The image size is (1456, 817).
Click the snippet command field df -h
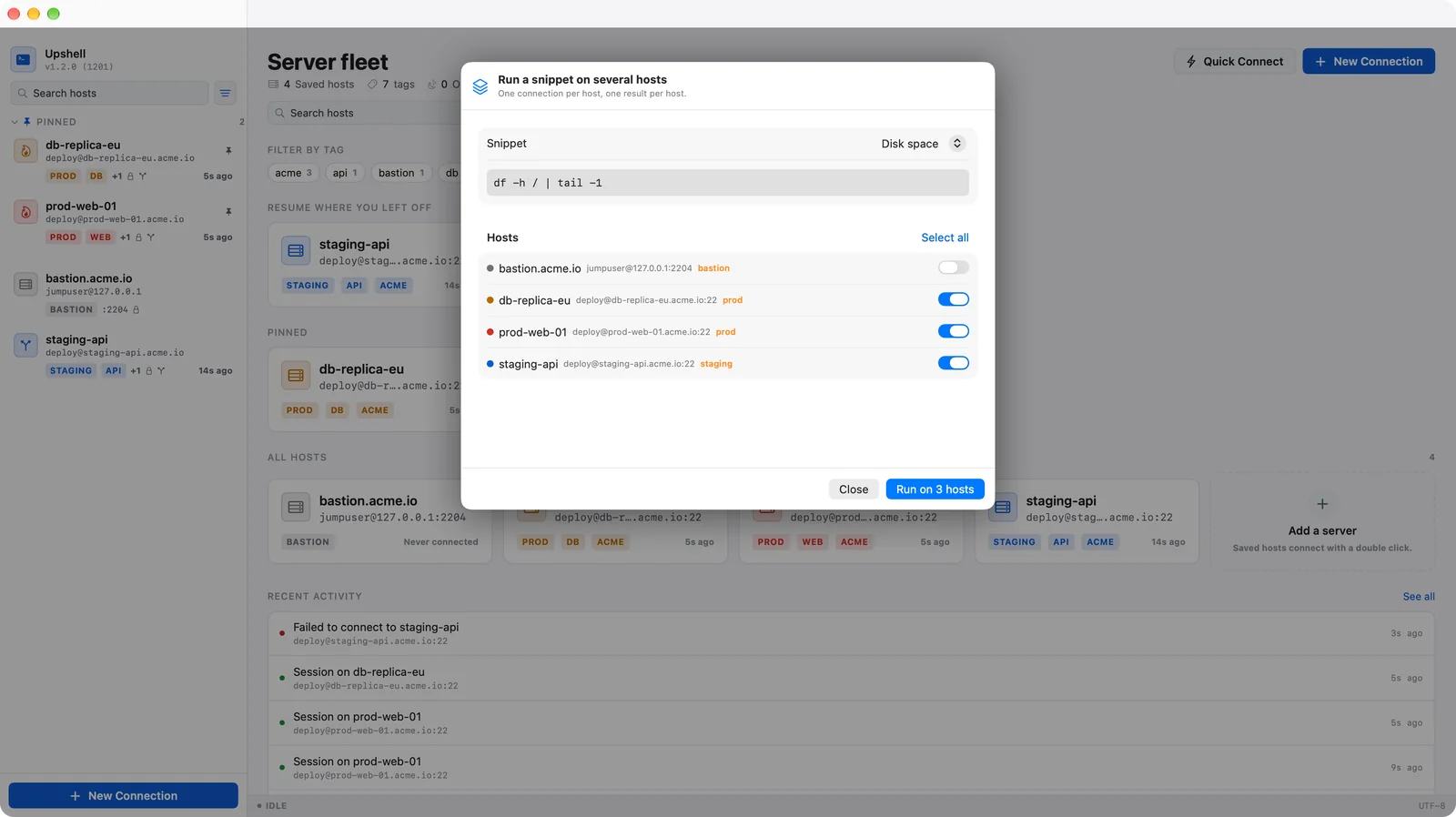pos(728,183)
